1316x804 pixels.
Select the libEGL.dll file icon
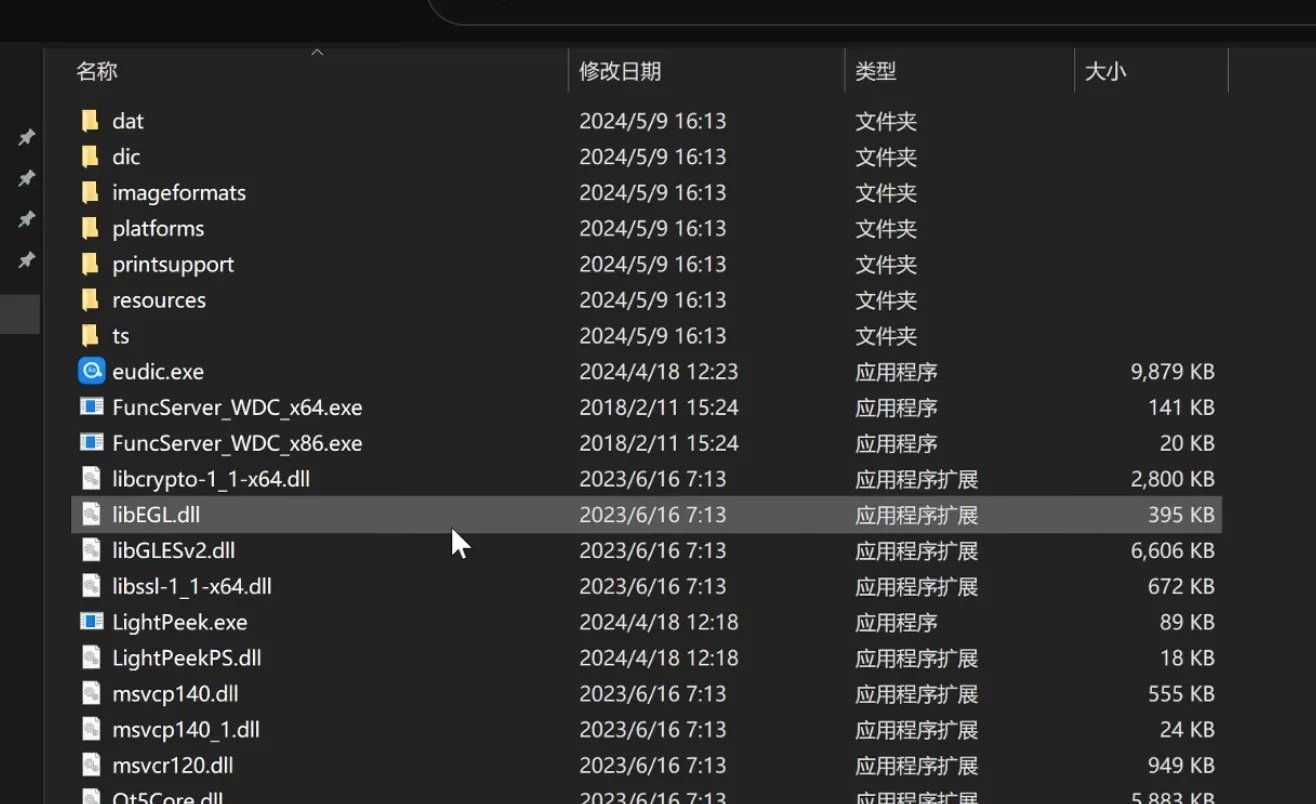coord(91,515)
